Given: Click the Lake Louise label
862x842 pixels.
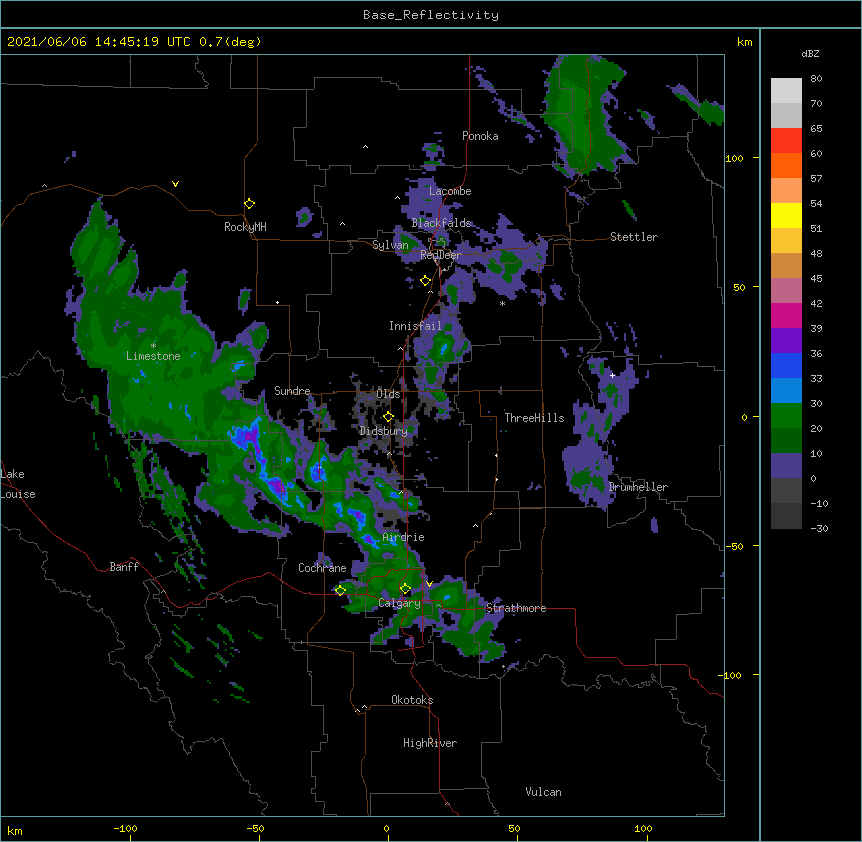Looking at the screenshot, I should point(18,484).
